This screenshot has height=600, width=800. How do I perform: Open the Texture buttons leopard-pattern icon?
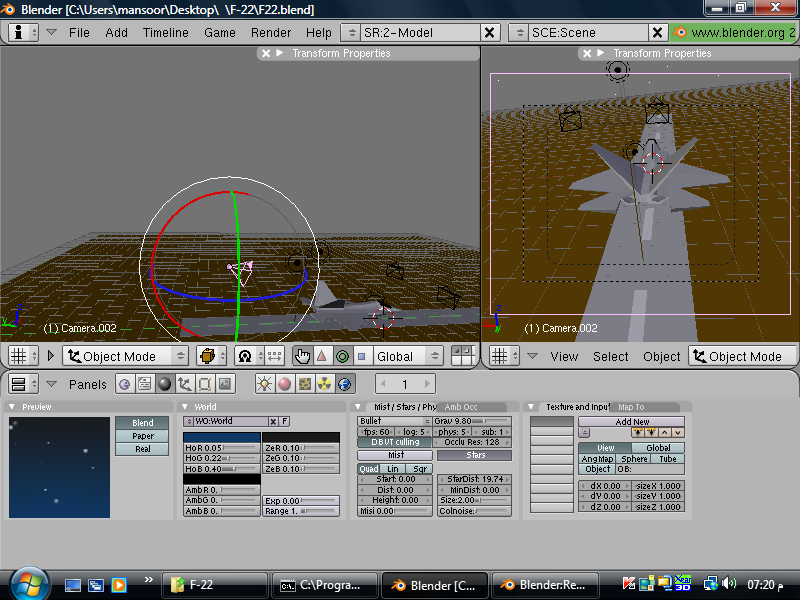pos(305,384)
